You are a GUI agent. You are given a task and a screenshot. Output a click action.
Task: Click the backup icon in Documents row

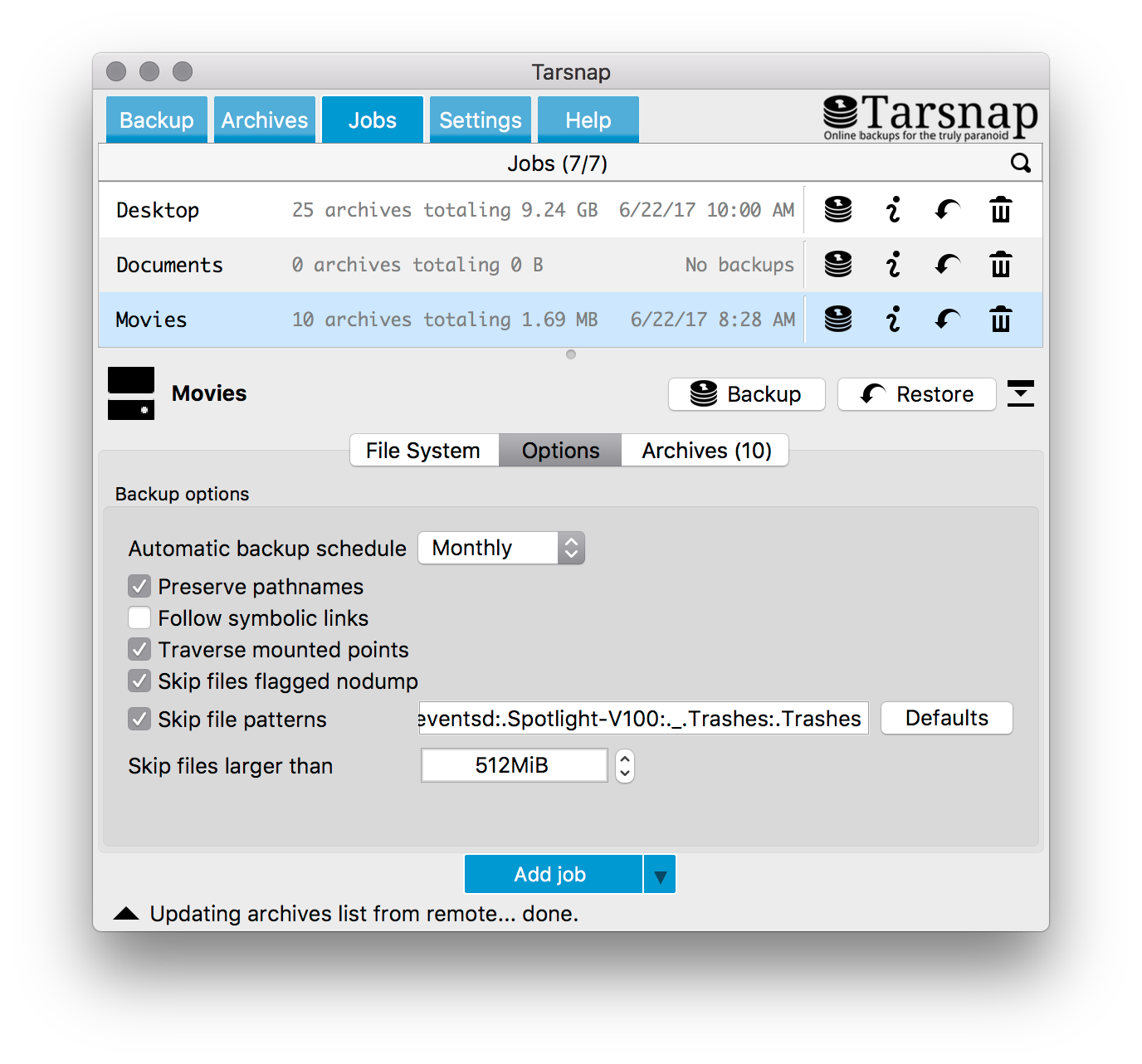tap(837, 264)
